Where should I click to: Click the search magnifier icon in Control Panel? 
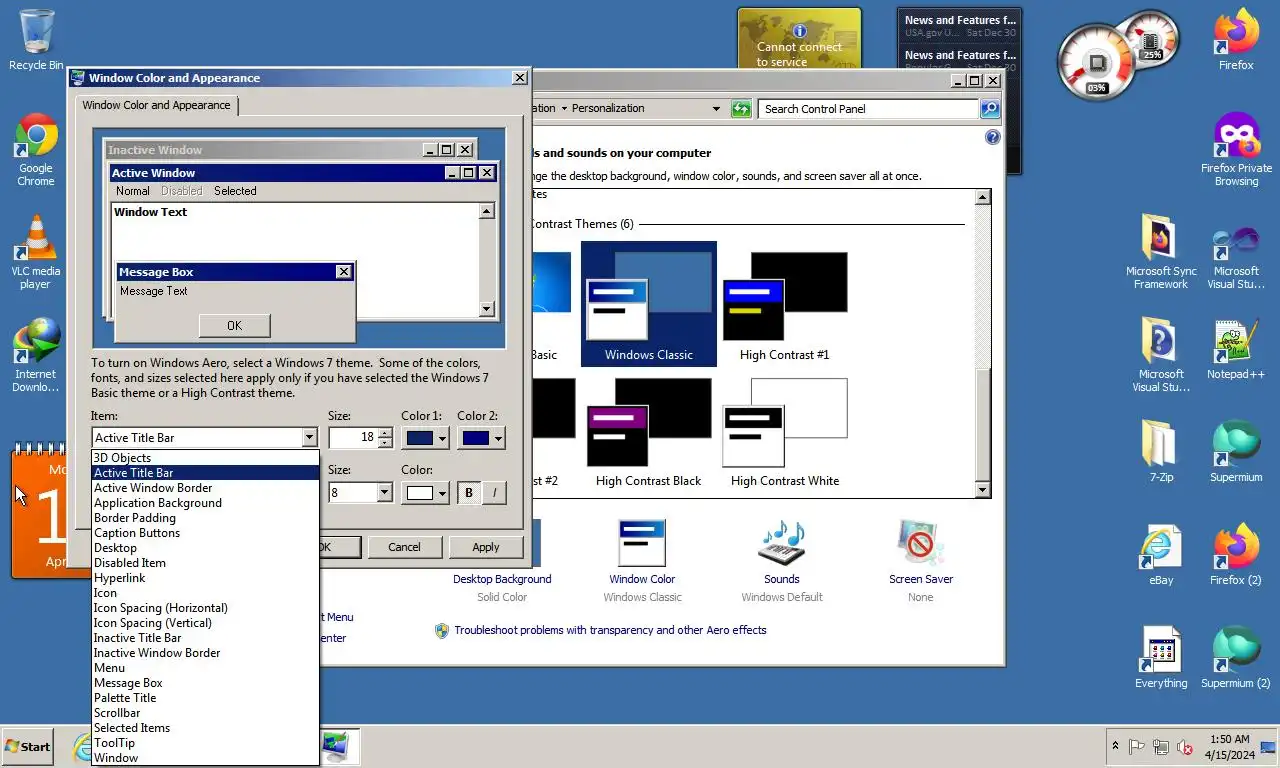click(x=989, y=108)
